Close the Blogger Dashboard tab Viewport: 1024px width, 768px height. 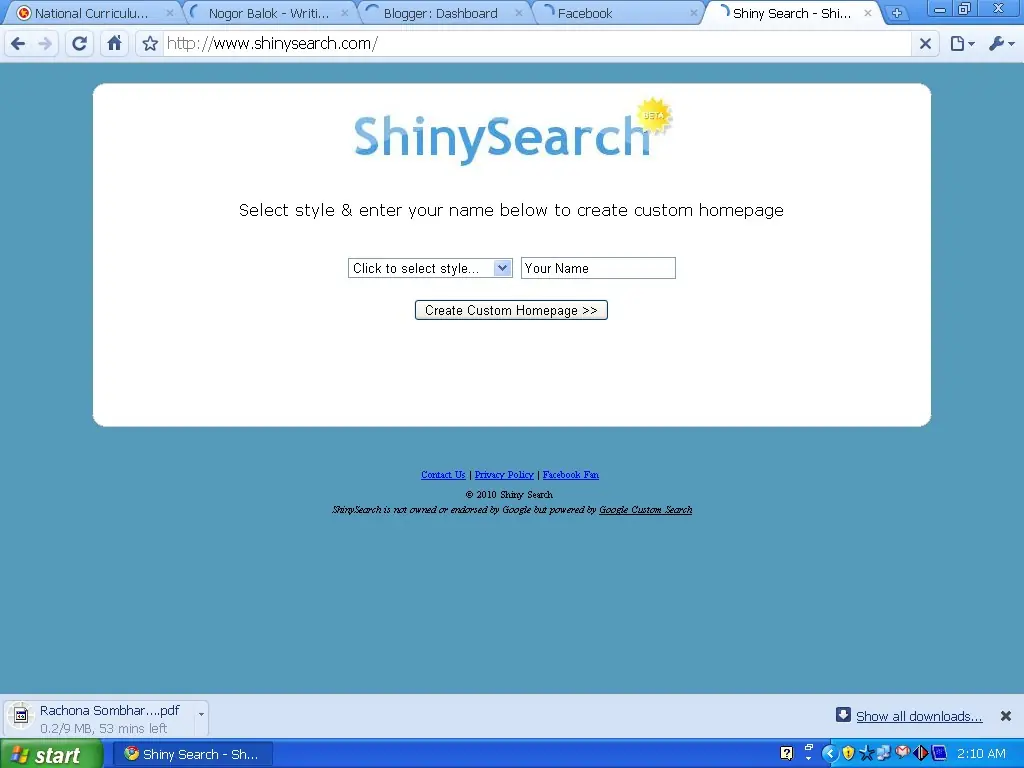(519, 13)
